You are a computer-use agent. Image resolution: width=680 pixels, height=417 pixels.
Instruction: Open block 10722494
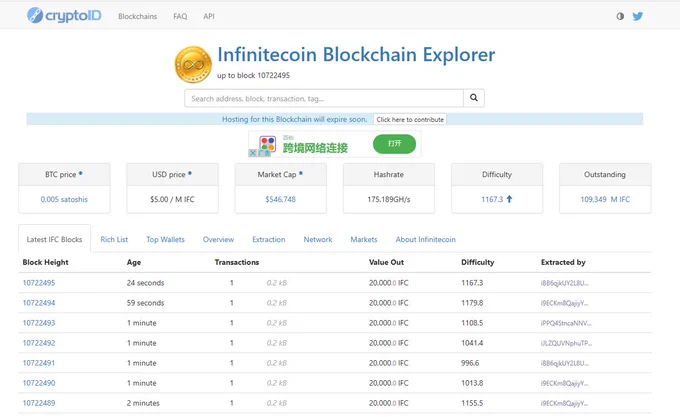[39, 303]
